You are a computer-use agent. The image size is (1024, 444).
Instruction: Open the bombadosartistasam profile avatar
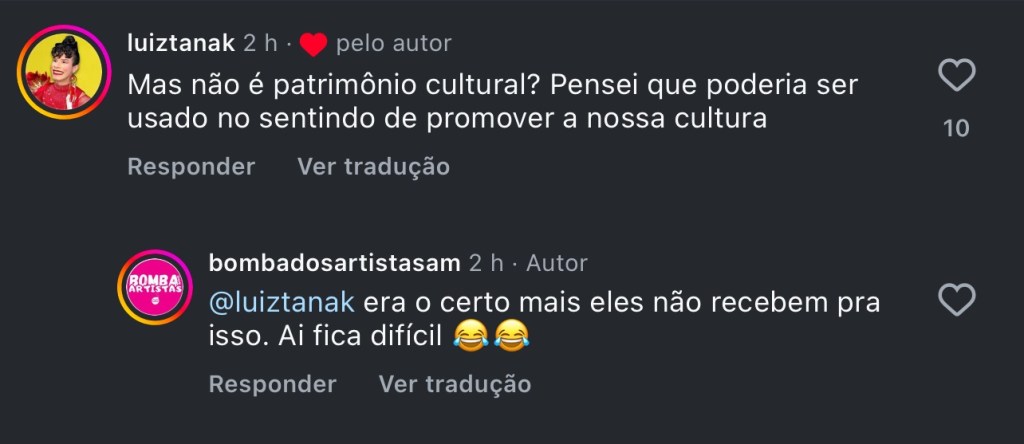tap(154, 288)
